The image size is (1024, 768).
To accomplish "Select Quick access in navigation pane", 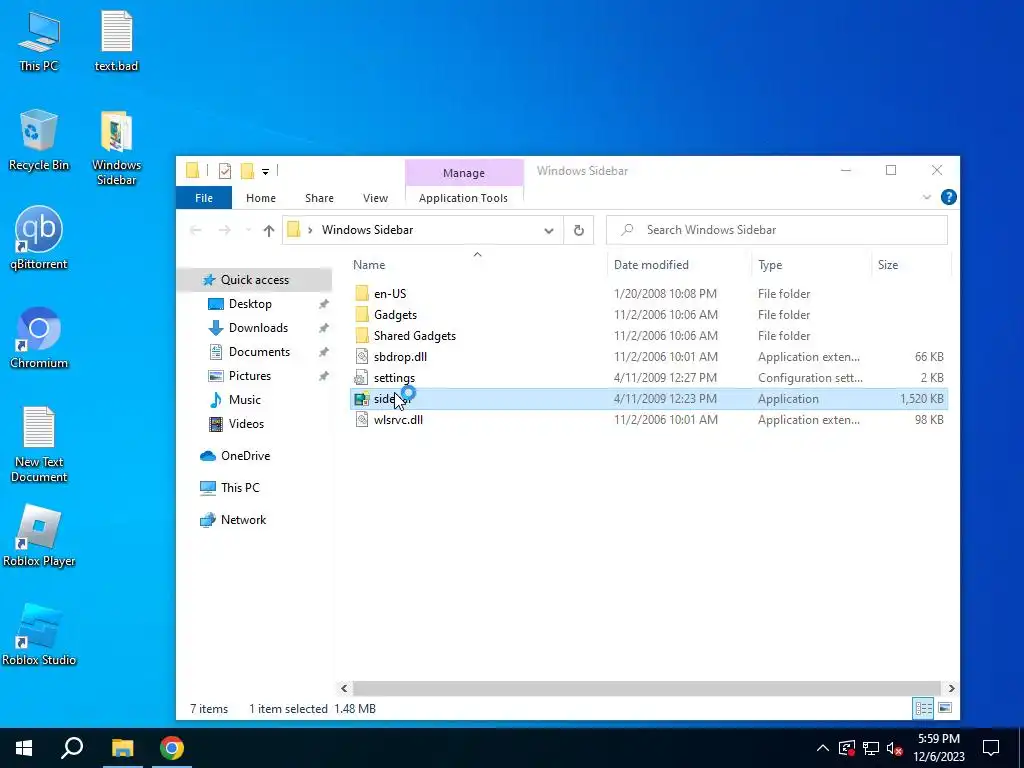I will [x=255, y=280].
